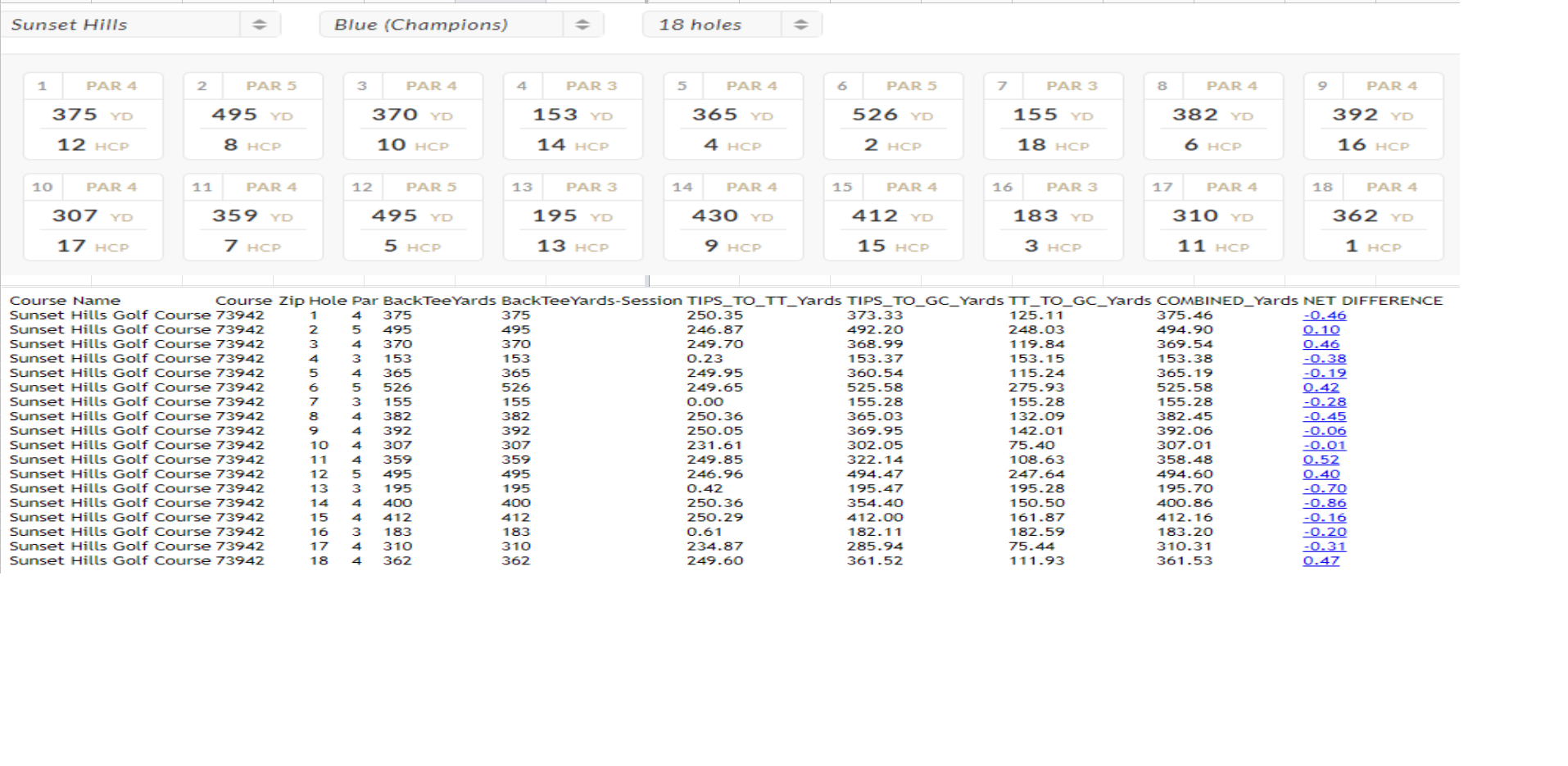Click the TIPS_TO_GC_Yards column header
Image resolution: width=1568 pixels, height=766 pixels.
(x=925, y=301)
